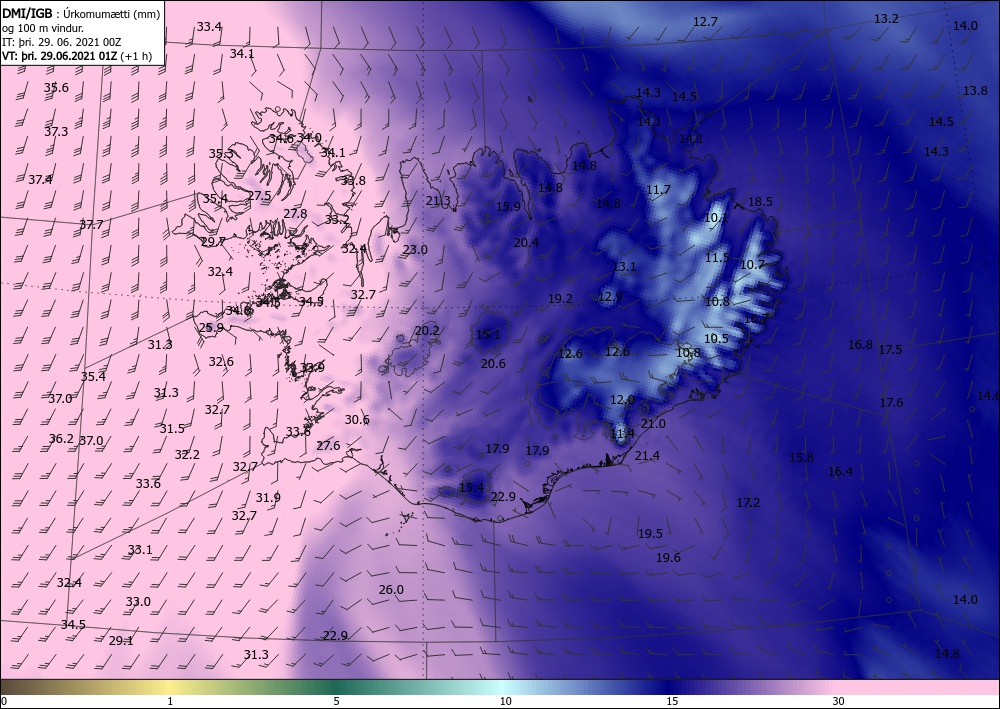Click the 33.4 value on the map
Screen dimensions: 1000x709
(x=209, y=27)
